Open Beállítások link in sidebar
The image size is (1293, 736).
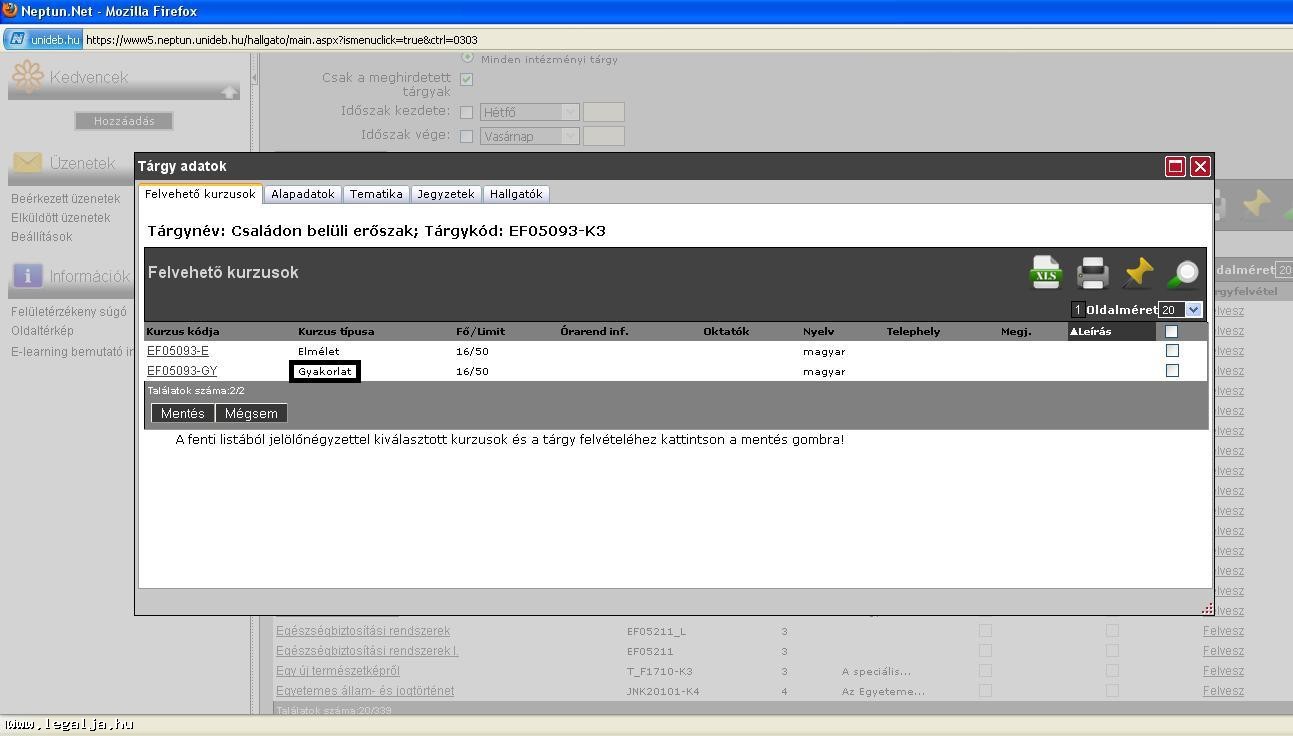[42, 237]
